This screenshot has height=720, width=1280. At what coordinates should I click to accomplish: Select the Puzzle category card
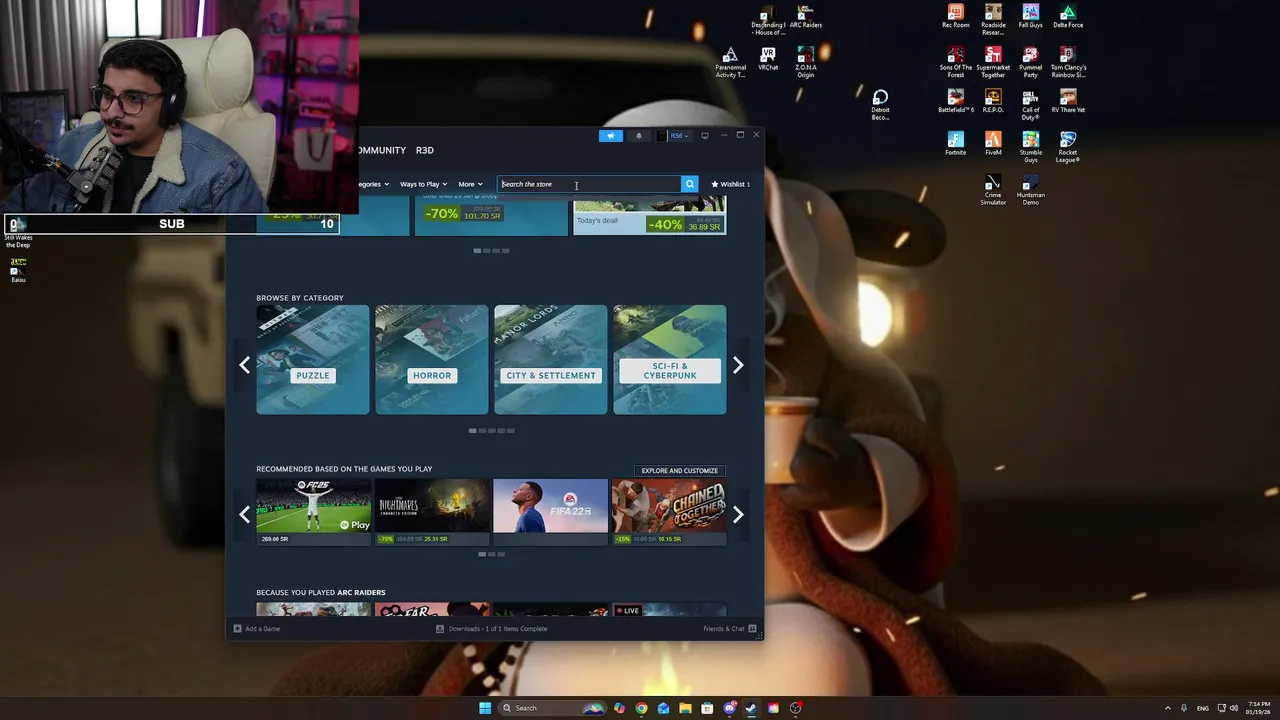click(312, 359)
